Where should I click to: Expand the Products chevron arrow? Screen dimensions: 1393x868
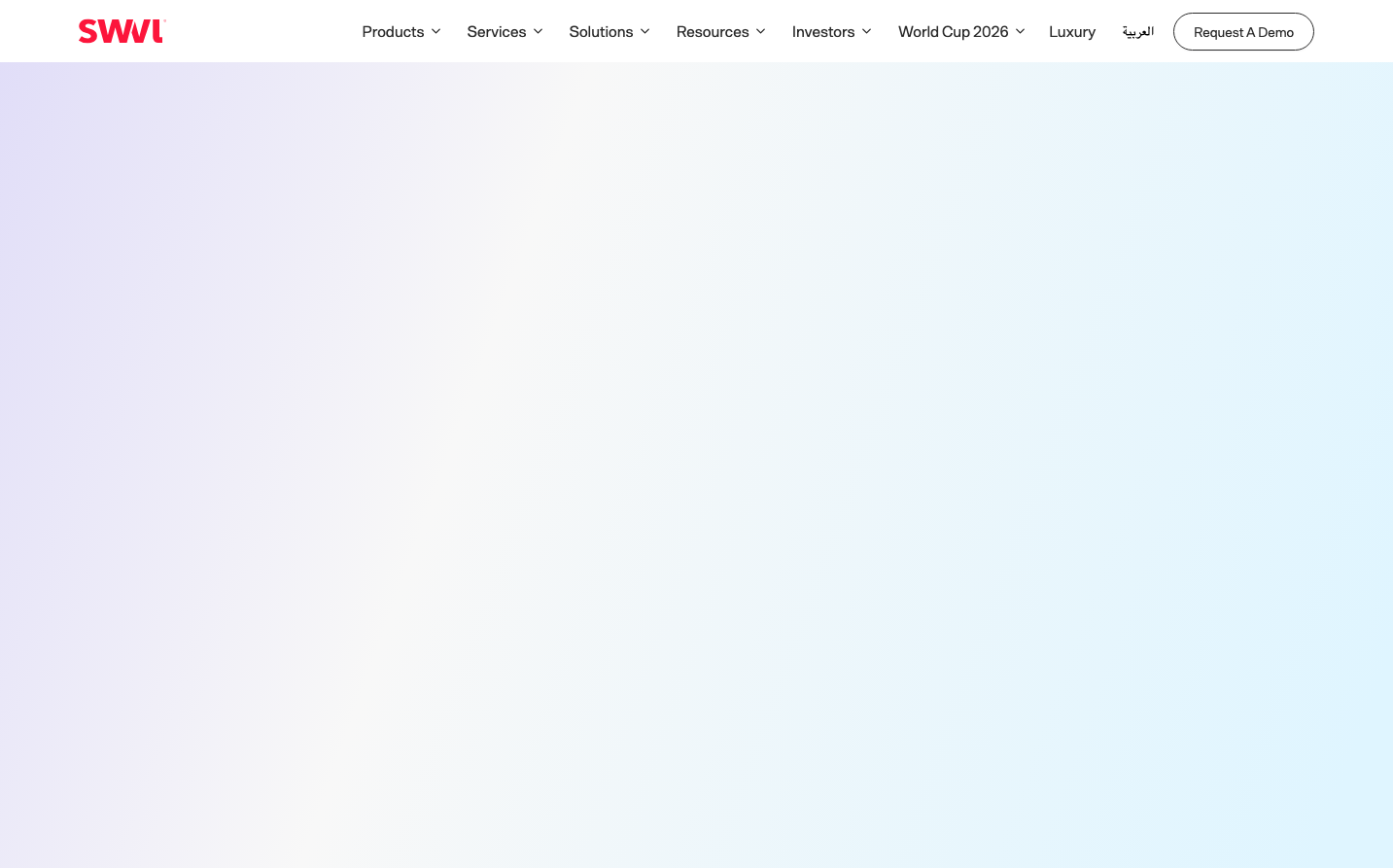click(x=436, y=31)
